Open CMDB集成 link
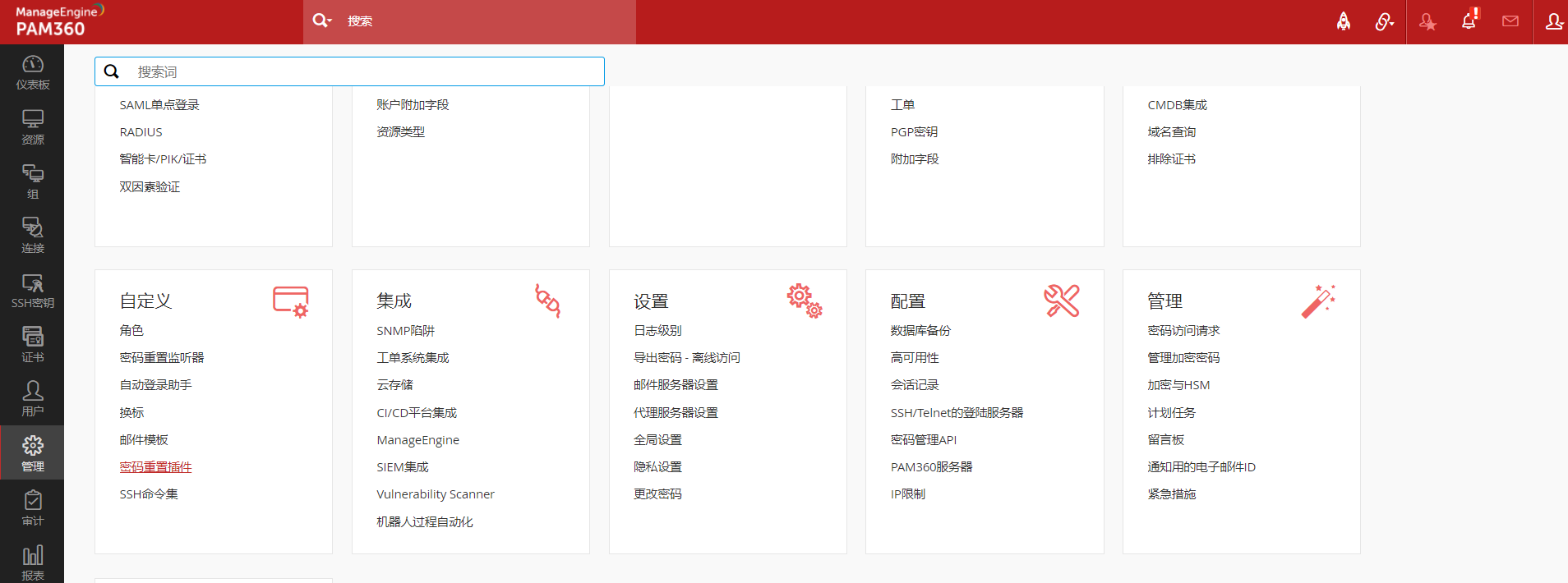The height and width of the screenshot is (583, 1568). point(1177,105)
